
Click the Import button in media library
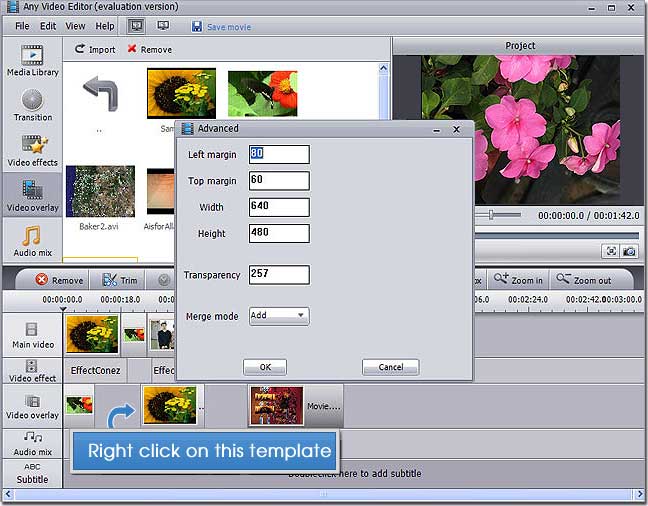pos(96,49)
